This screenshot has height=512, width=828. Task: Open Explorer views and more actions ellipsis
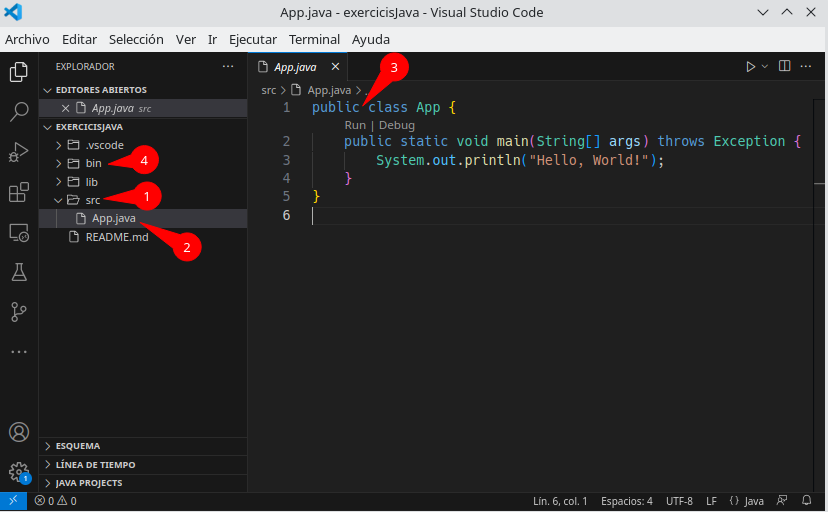tap(228, 67)
